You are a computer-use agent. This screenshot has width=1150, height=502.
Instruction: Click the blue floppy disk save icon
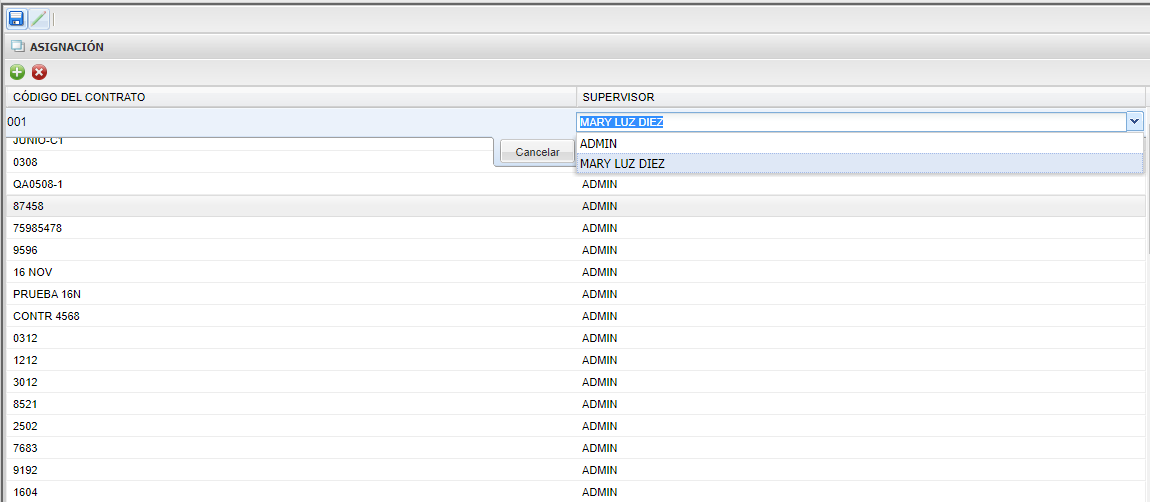click(x=16, y=18)
